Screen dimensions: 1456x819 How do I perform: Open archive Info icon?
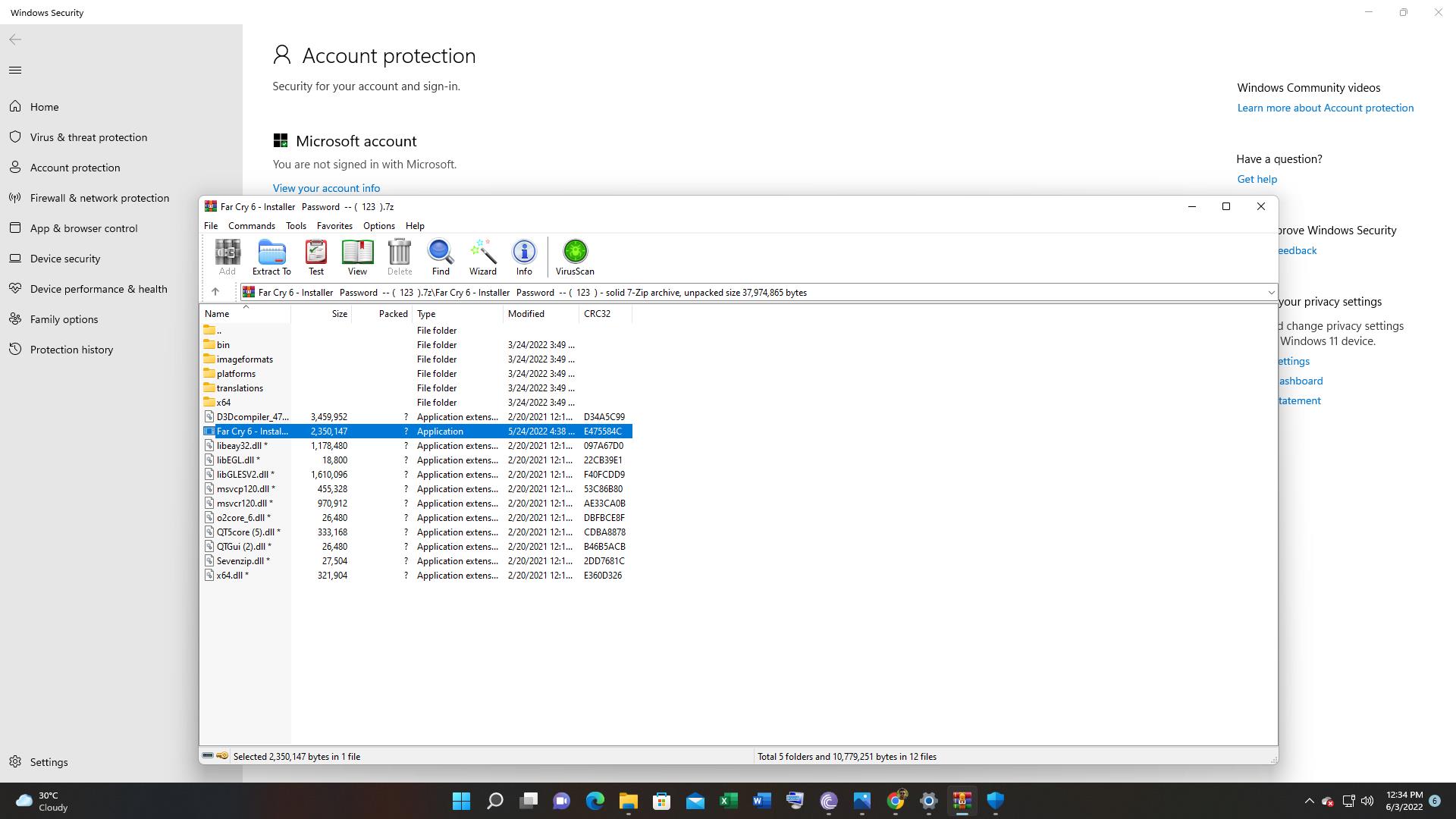point(524,257)
